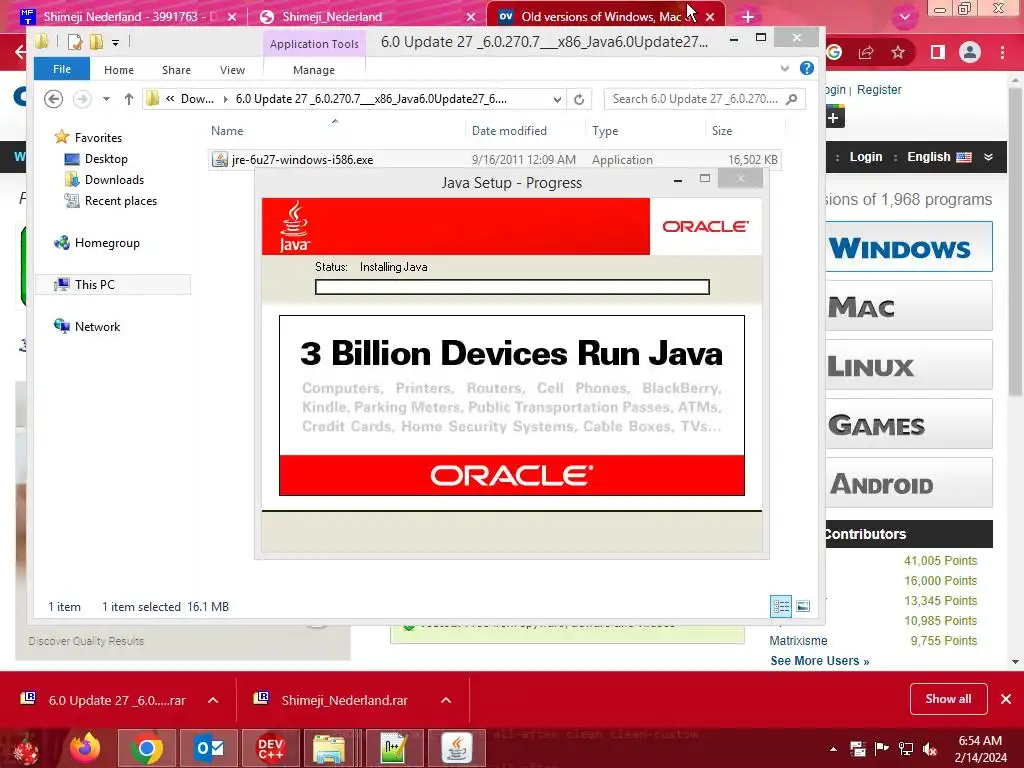Expand the address bar history dropdown
Screen dimensions: 1024x768
pos(557,99)
